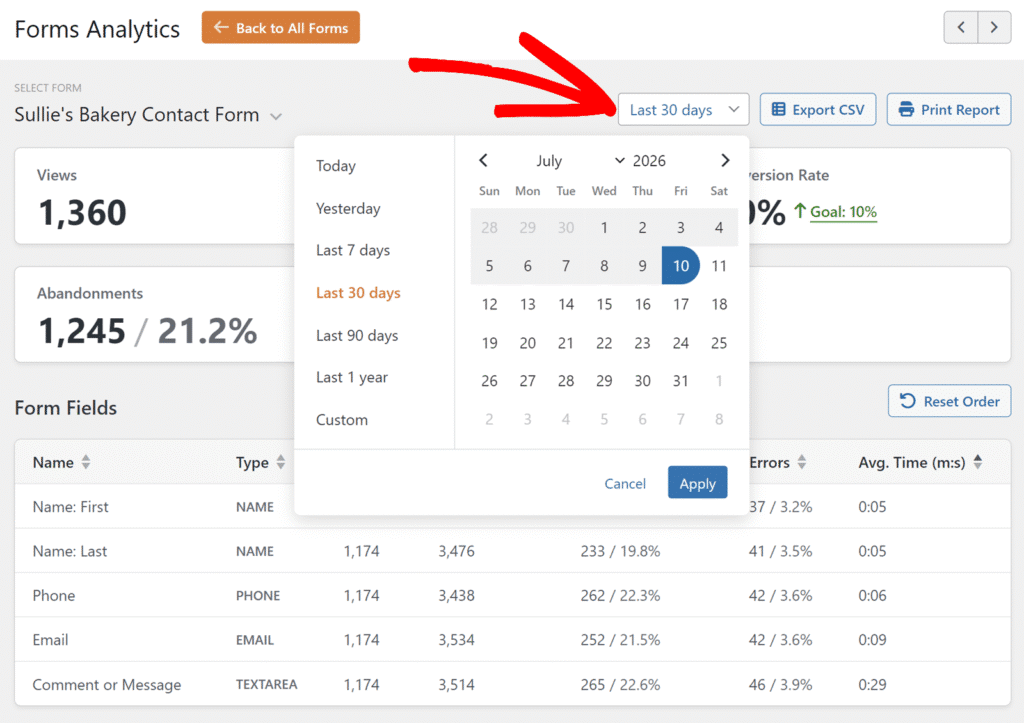Pick July 20 in the calendar
This screenshot has width=1024, height=723.
pyautogui.click(x=528, y=343)
